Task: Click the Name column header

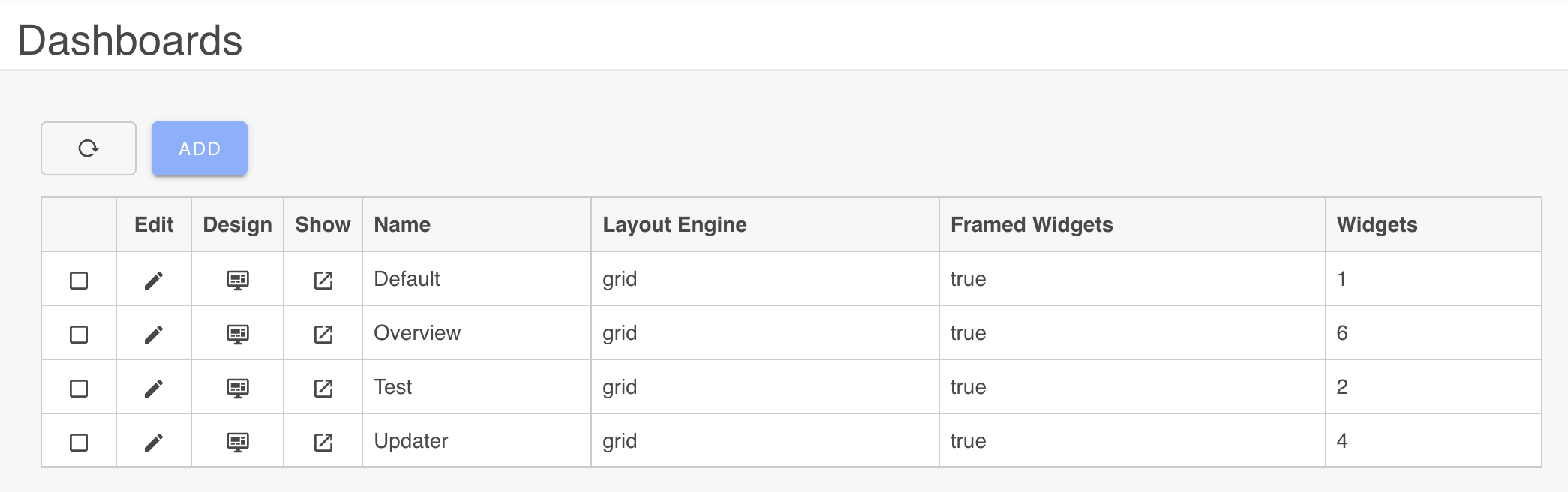Action: (402, 224)
